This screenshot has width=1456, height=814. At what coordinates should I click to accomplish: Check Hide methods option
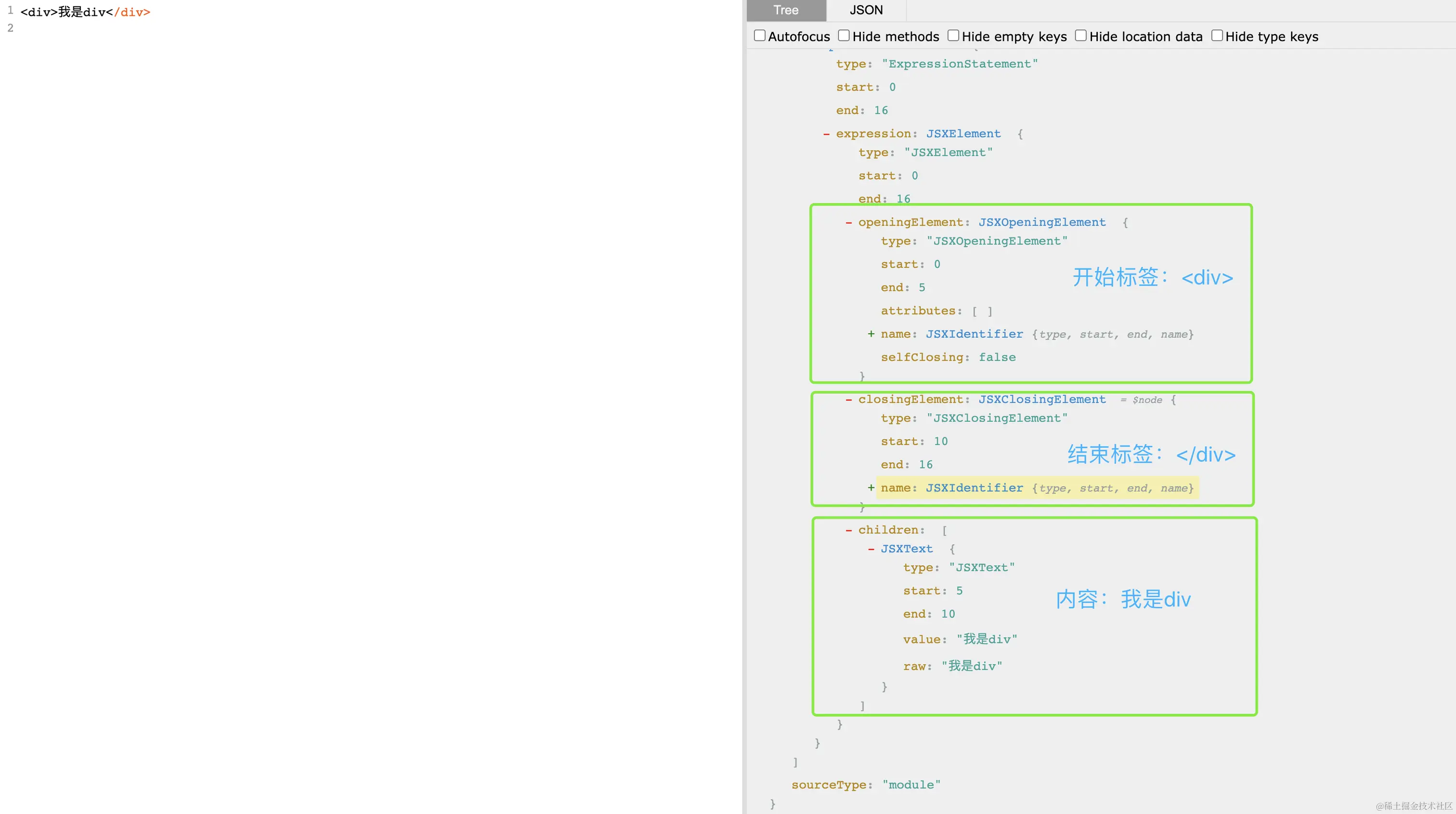(844, 36)
